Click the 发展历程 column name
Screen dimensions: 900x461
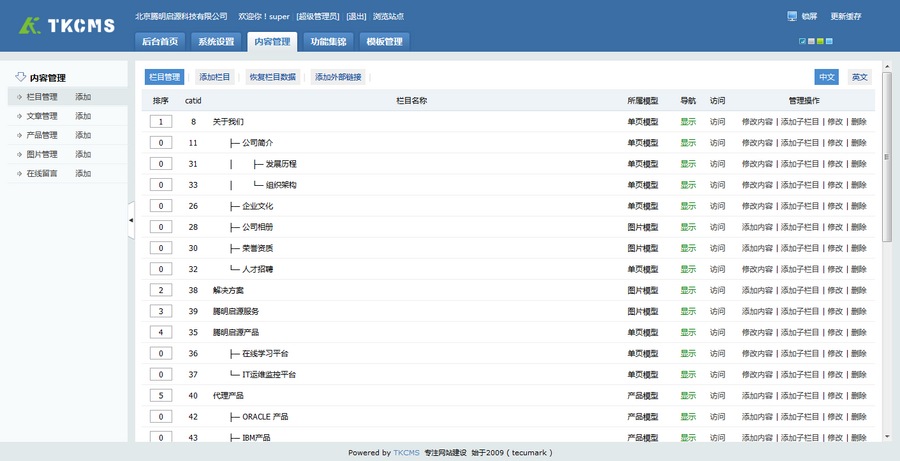281,164
